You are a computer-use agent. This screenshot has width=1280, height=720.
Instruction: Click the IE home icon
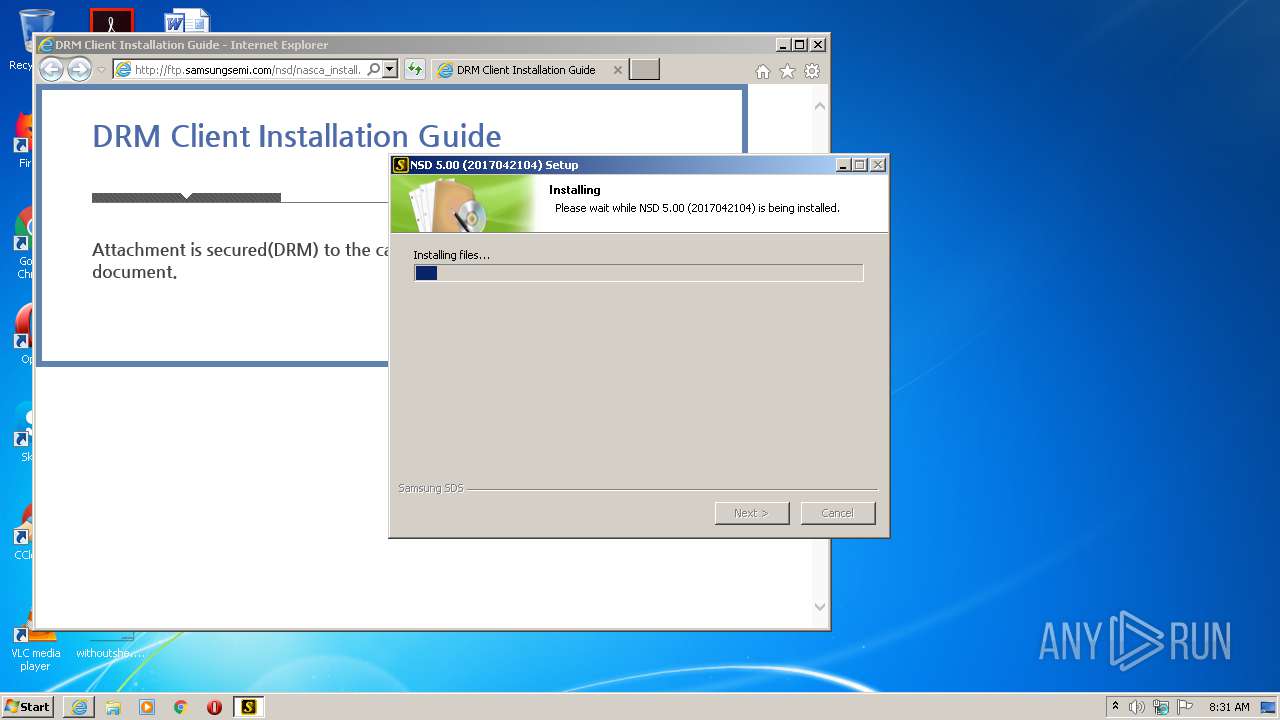763,71
